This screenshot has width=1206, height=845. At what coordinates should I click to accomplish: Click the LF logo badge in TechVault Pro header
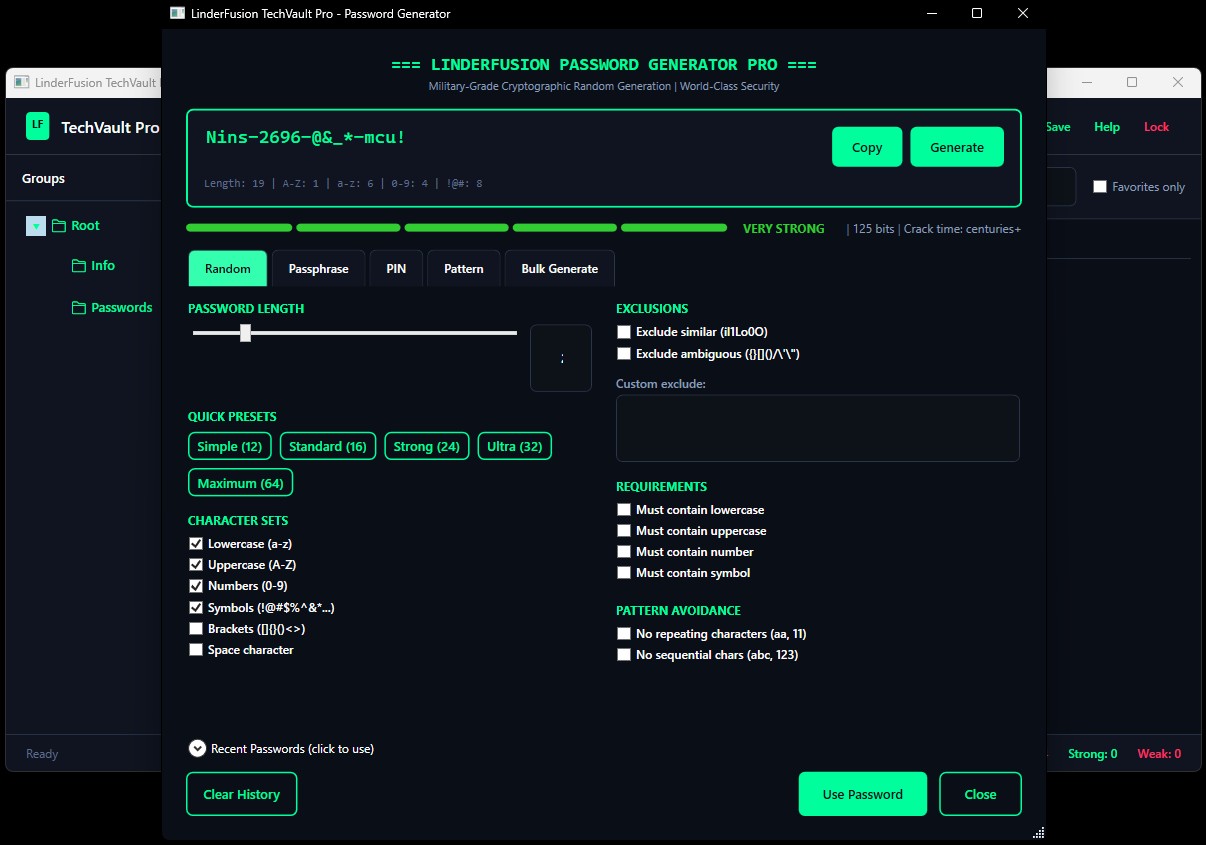click(x=37, y=126)
